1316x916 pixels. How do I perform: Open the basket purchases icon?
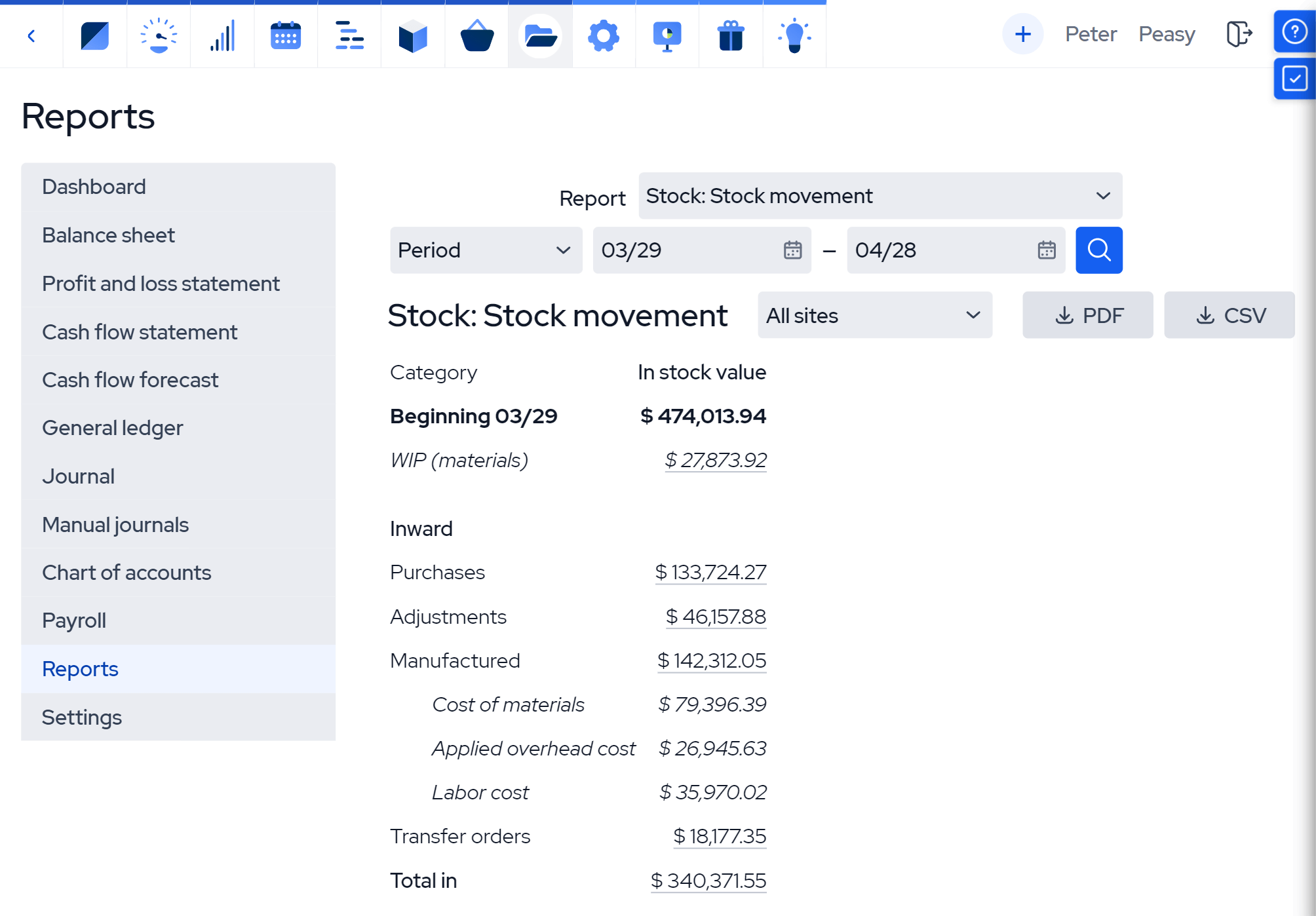(x=476, y=35)
